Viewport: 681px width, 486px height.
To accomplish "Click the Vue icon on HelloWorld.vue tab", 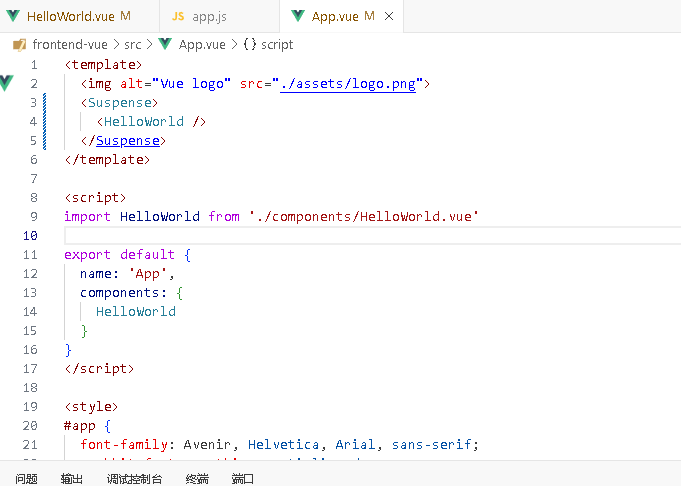I will (13, 16).
